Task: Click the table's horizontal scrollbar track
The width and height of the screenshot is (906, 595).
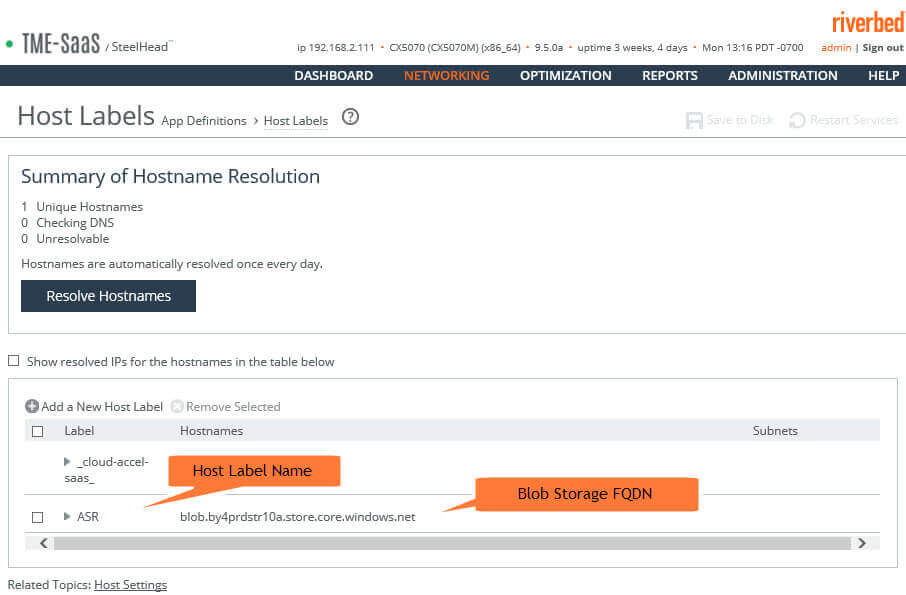Action: pyautogui.click(x=452, y=543)
